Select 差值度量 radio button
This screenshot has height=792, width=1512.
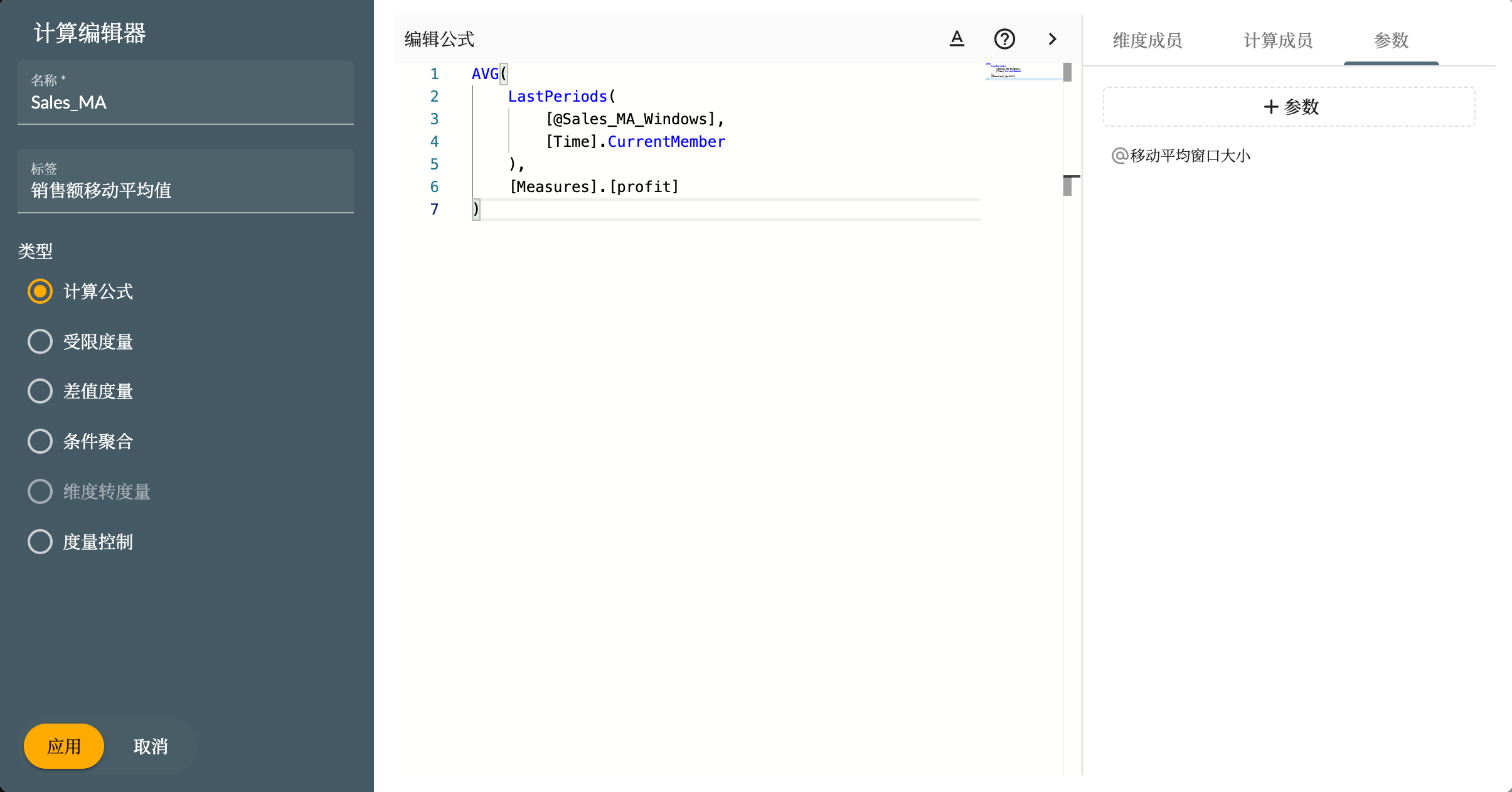click(40, 391)
